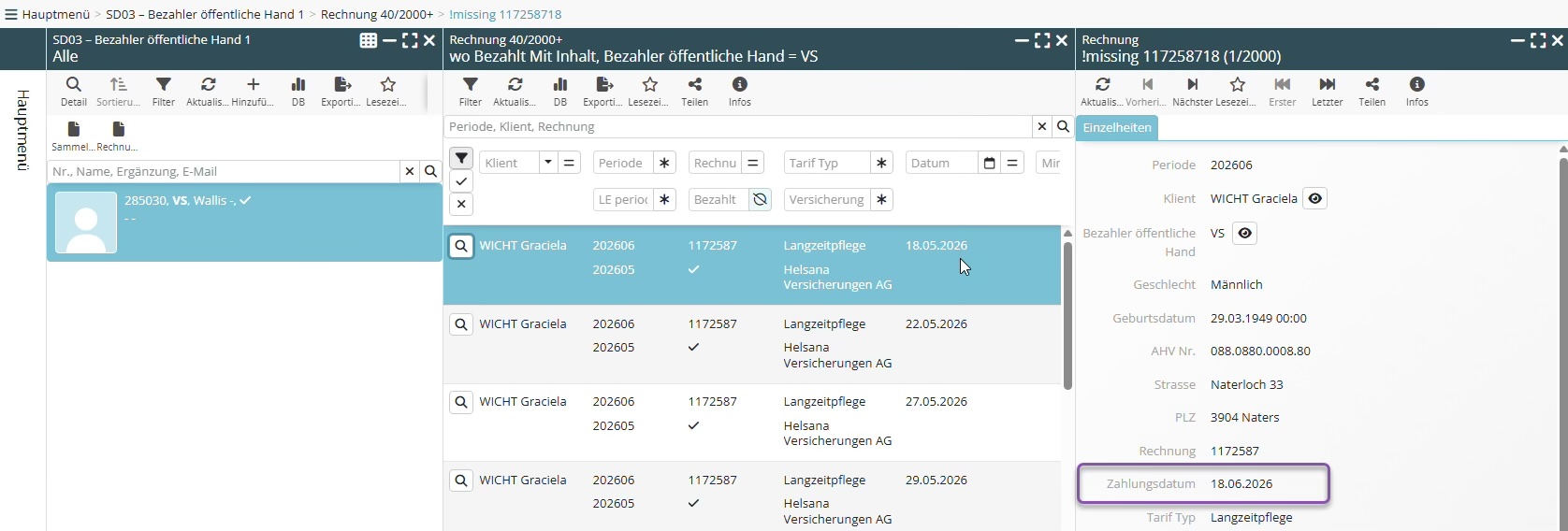
Task: Open the vertical Hauptmenü side label
Action: 23,130
